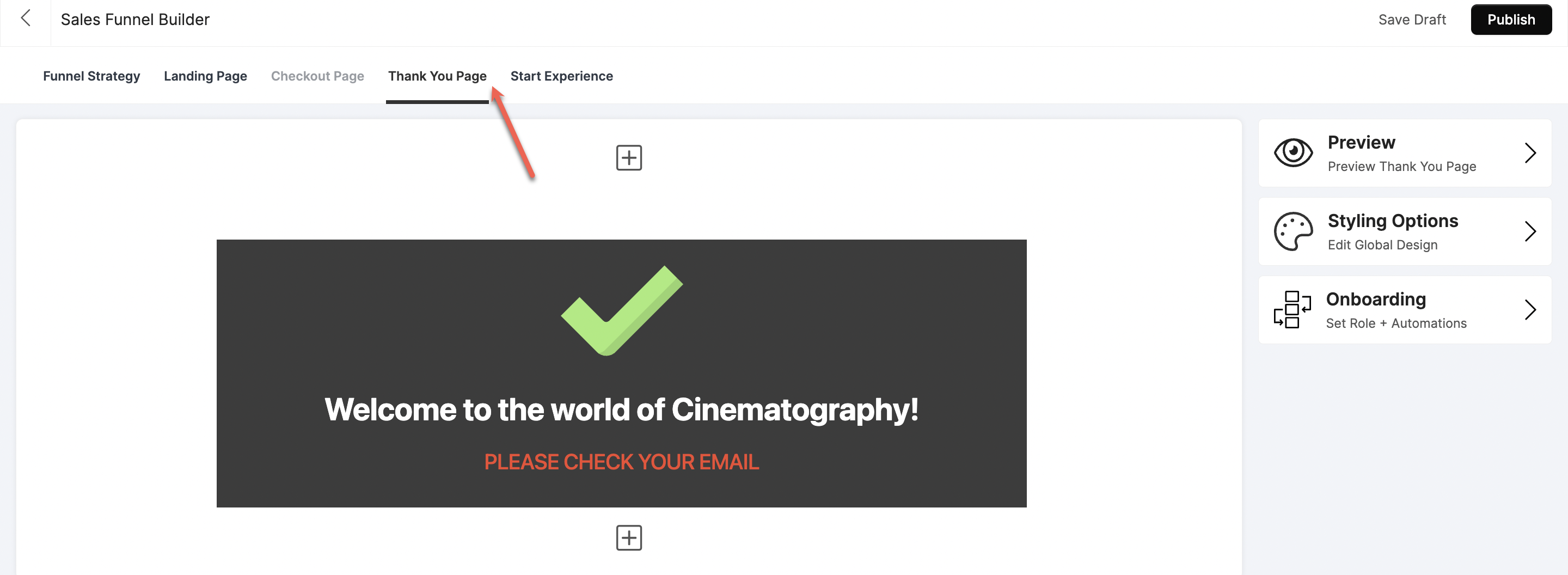Add a section below the welcome block
The height and width of the screenshot is (575, 1568).
629,538
